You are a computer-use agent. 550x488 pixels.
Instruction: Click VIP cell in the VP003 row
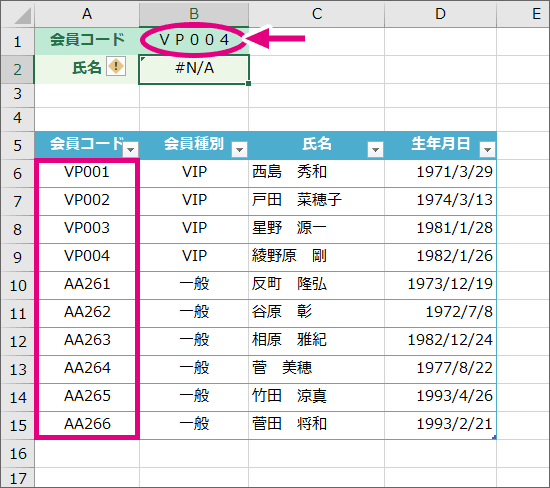(x=194, y=228)
